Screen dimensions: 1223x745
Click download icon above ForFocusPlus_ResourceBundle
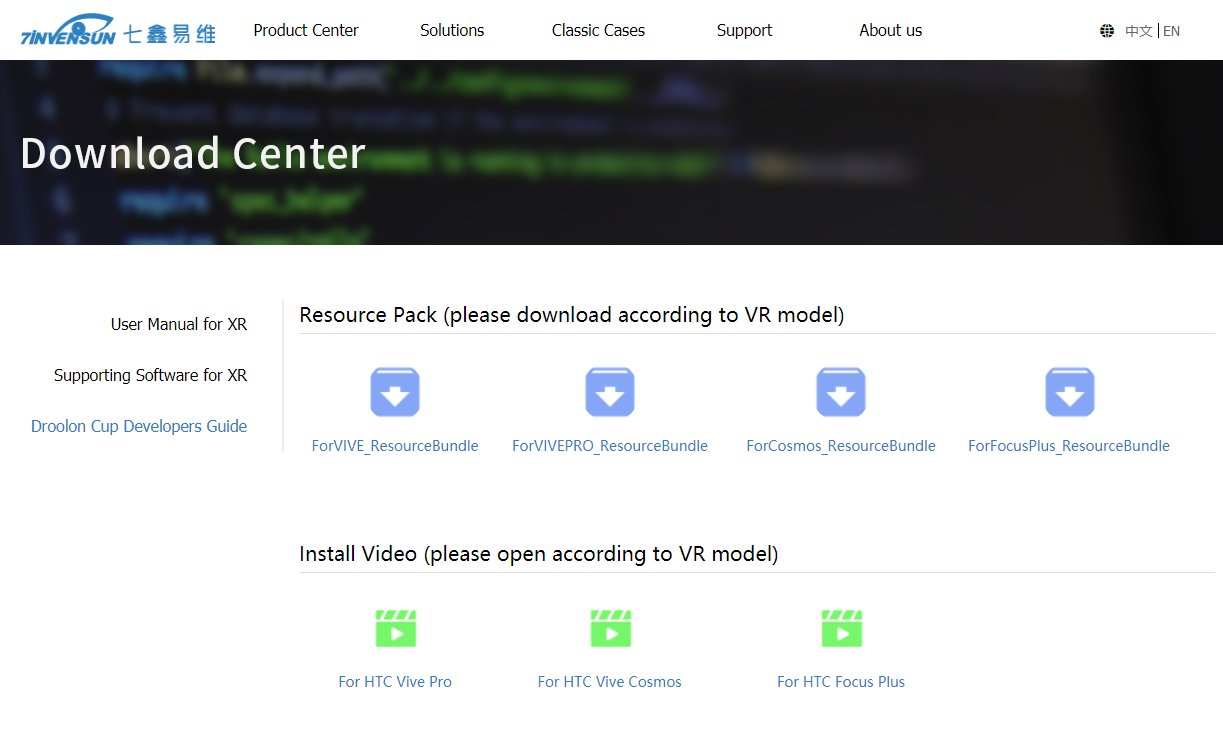coord(1070,392)
